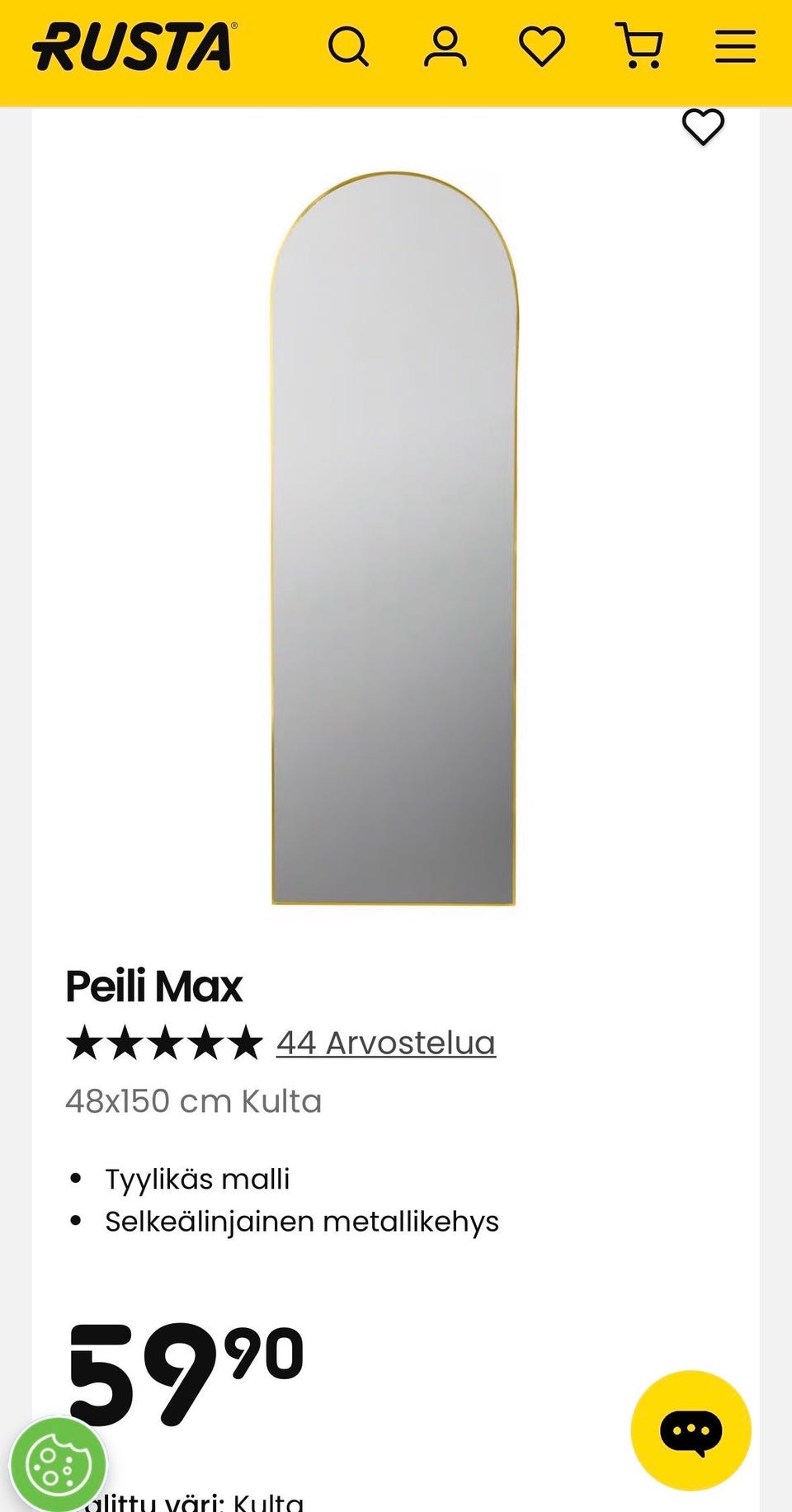Open the cookie settings icon

pyautogui.click(x=58, y=1465)
